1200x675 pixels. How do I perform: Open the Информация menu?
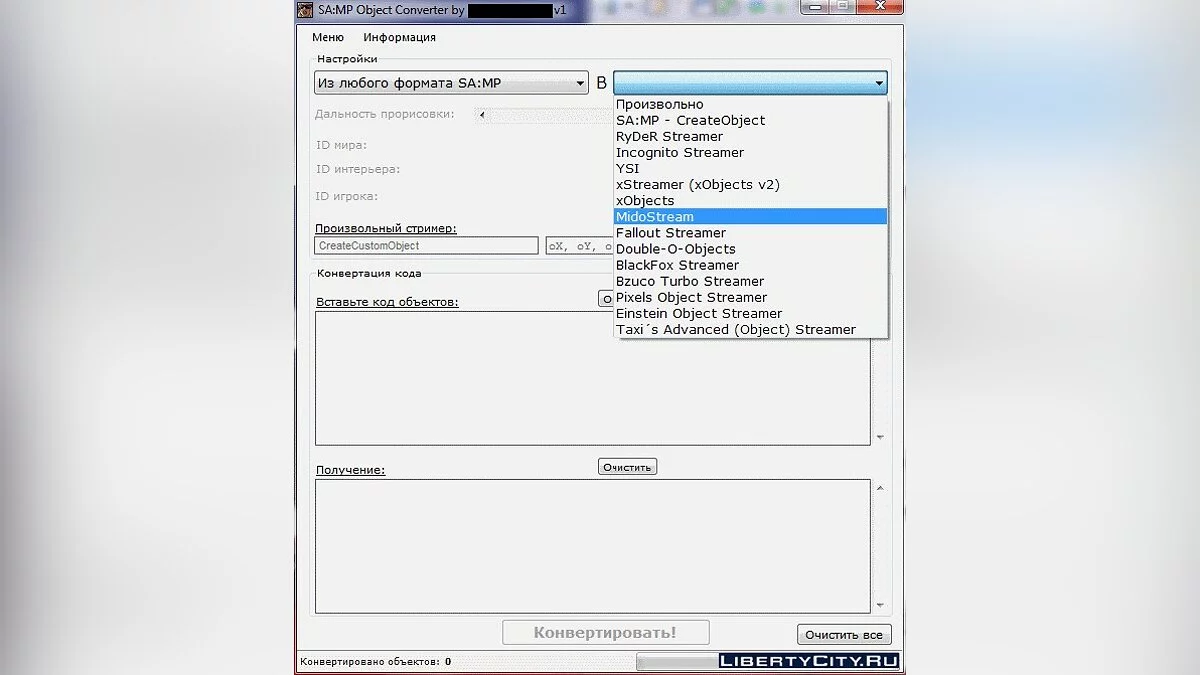399,38
